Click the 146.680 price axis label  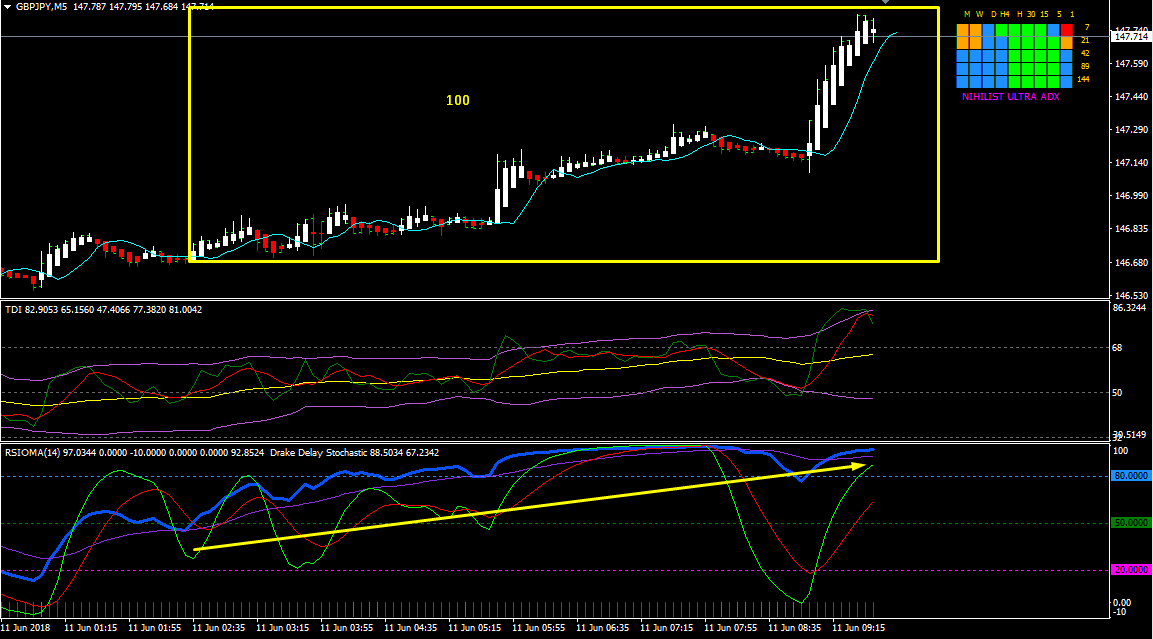(1132, 263)
